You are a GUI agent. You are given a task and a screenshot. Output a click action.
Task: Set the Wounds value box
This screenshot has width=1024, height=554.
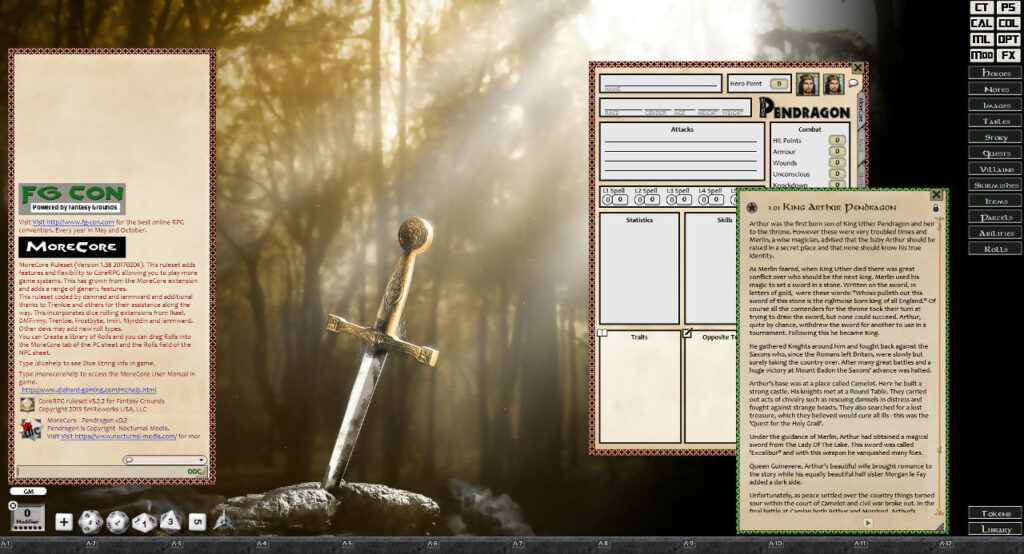coord(837,163)
